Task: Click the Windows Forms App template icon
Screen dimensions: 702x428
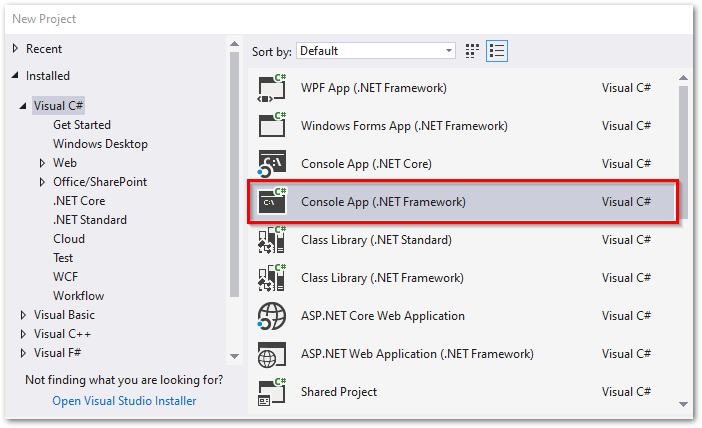Action: [x=272, y=126]
